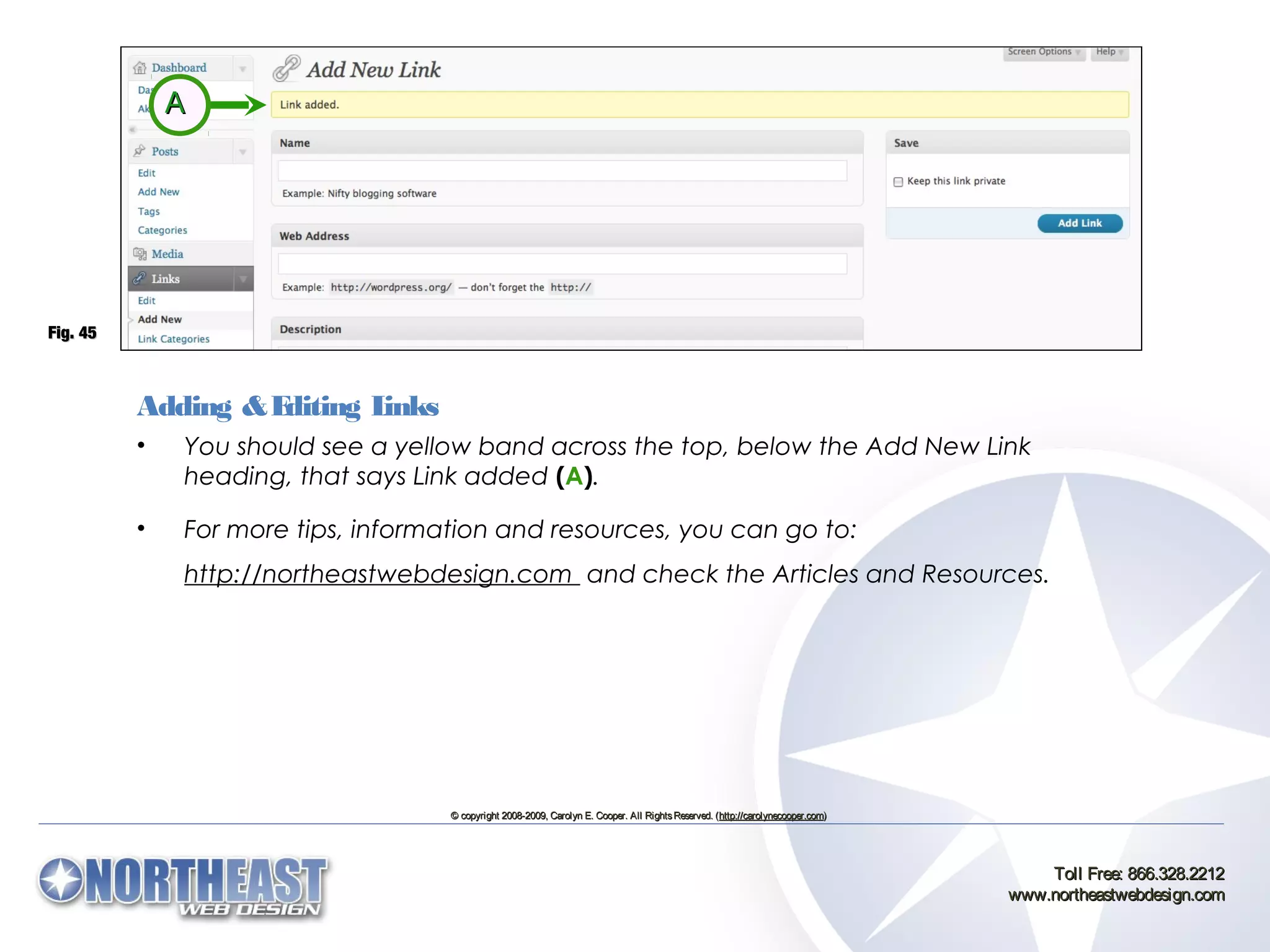The width and height of the screenshot is (1270, 952).
Task: Open the Screen Options dropdown
Action: (1044, 52)
